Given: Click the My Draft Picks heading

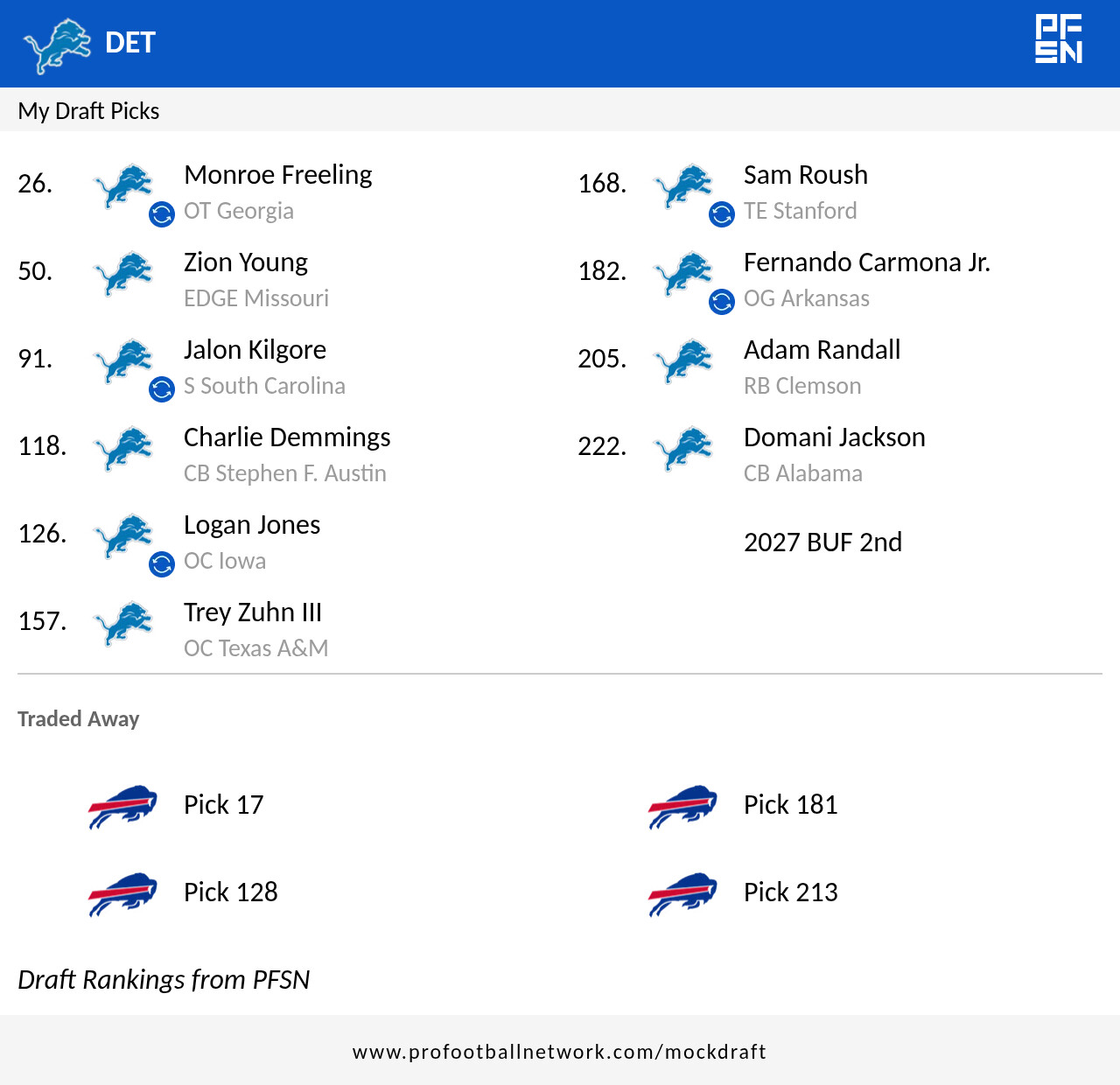Looking at the screenshot, I should coord(88,111).
